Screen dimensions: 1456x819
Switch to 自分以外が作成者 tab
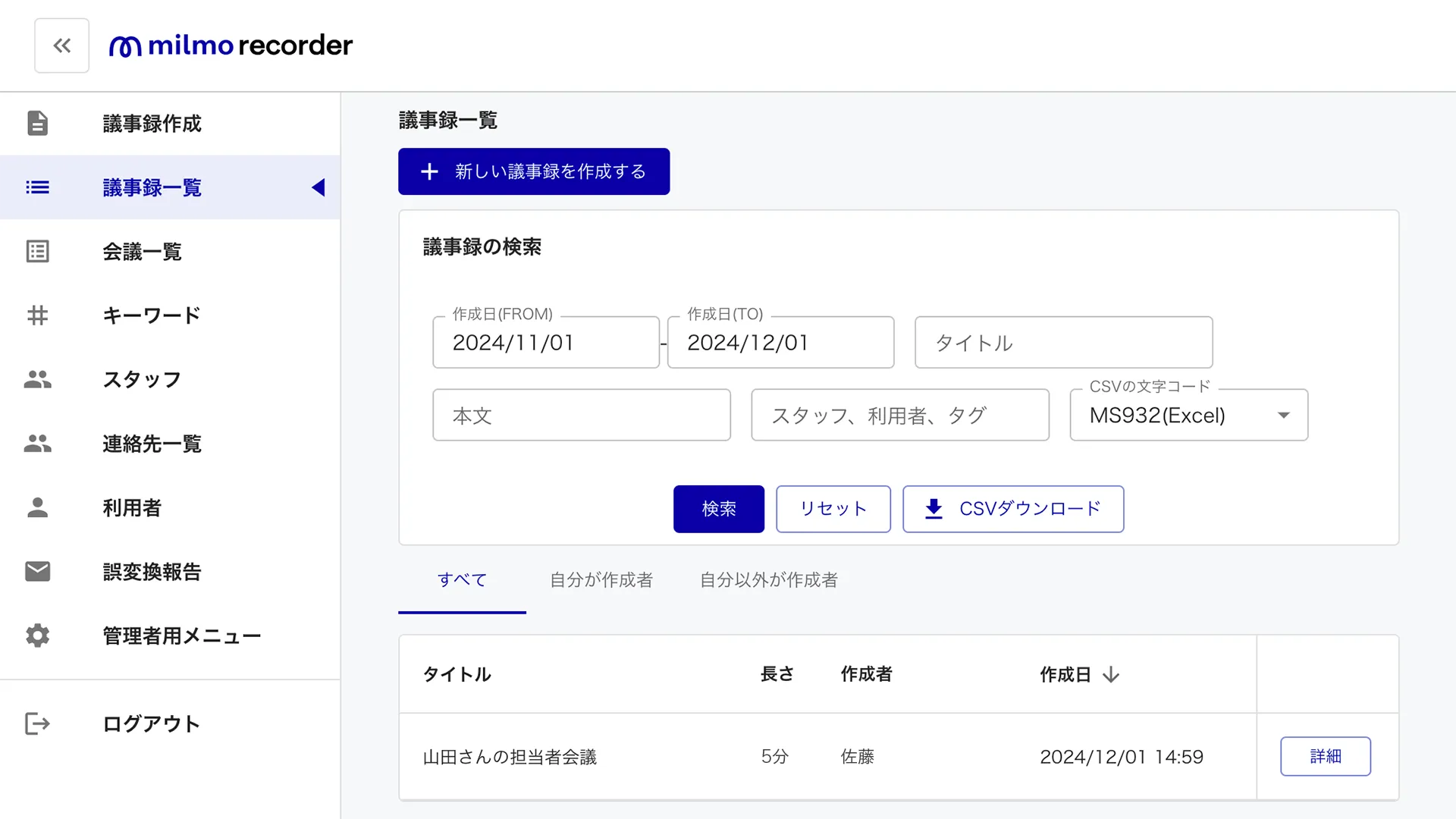(x=768, y=580)
